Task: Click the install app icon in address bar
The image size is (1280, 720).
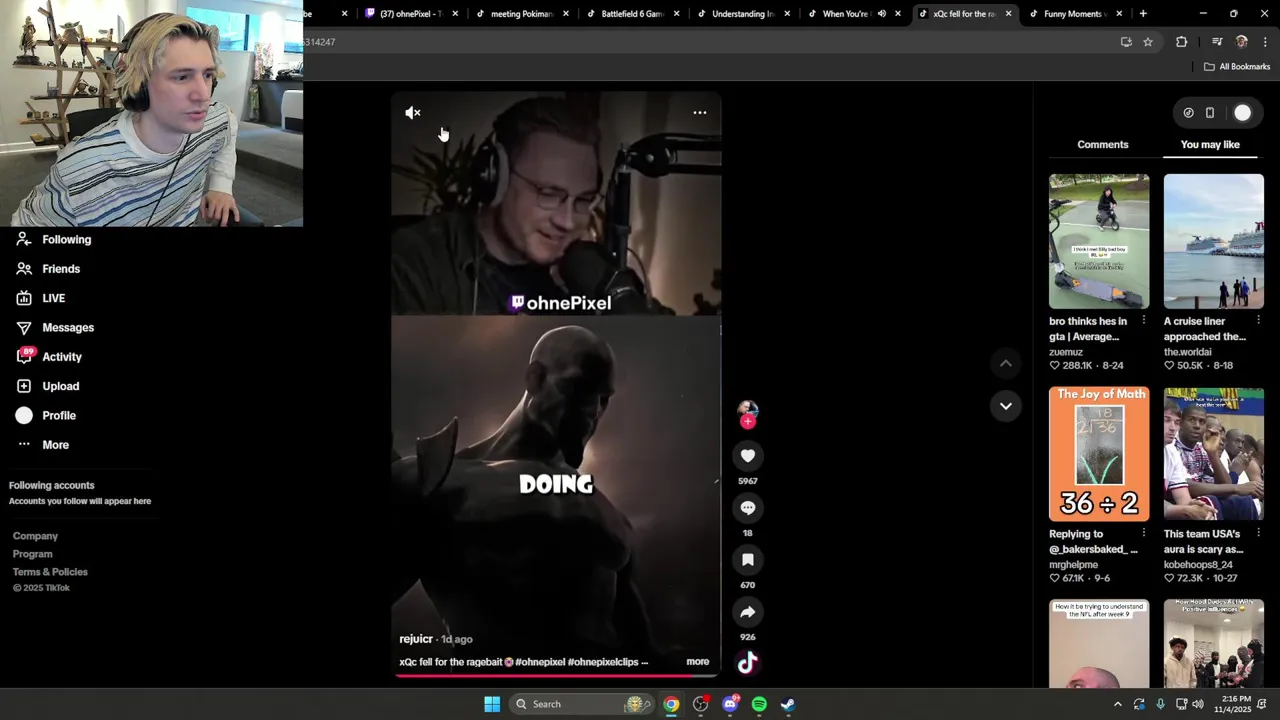Action: (1126, 42)
